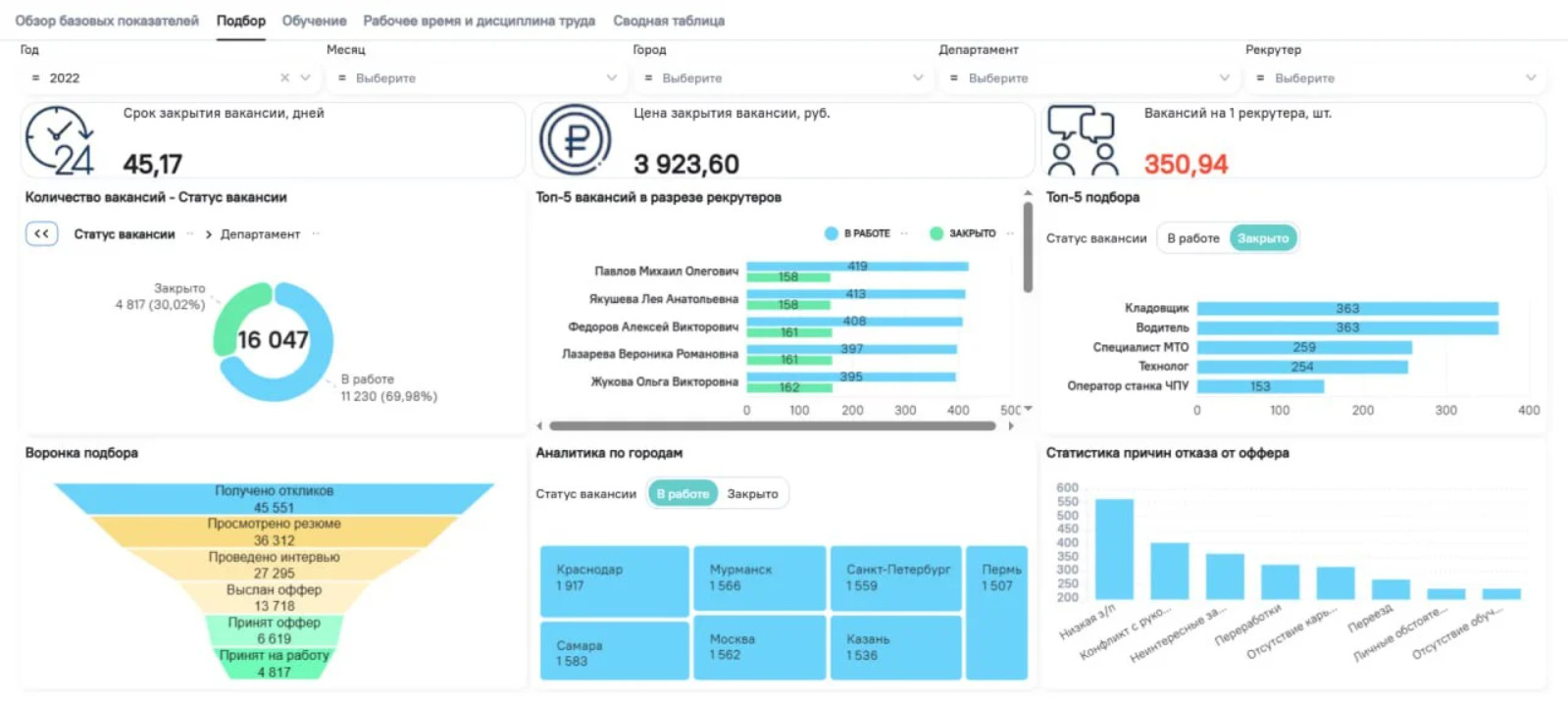Switch city analytics to 'Закрыто' status
The image size is (1568, 703).
(x=752, y=494)
